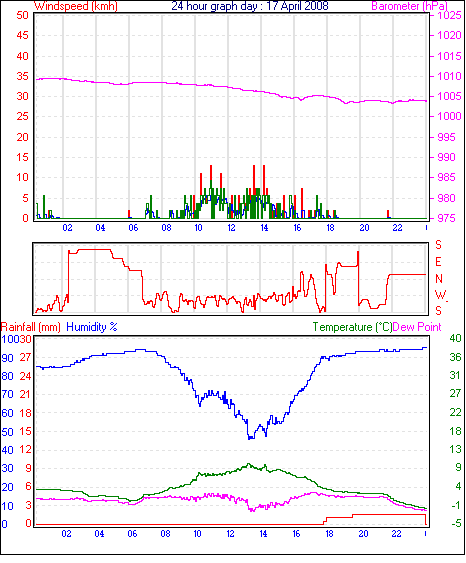Click the 1025 barometer scale value
This screenshot has width=466, height=563.
point(449,15)
